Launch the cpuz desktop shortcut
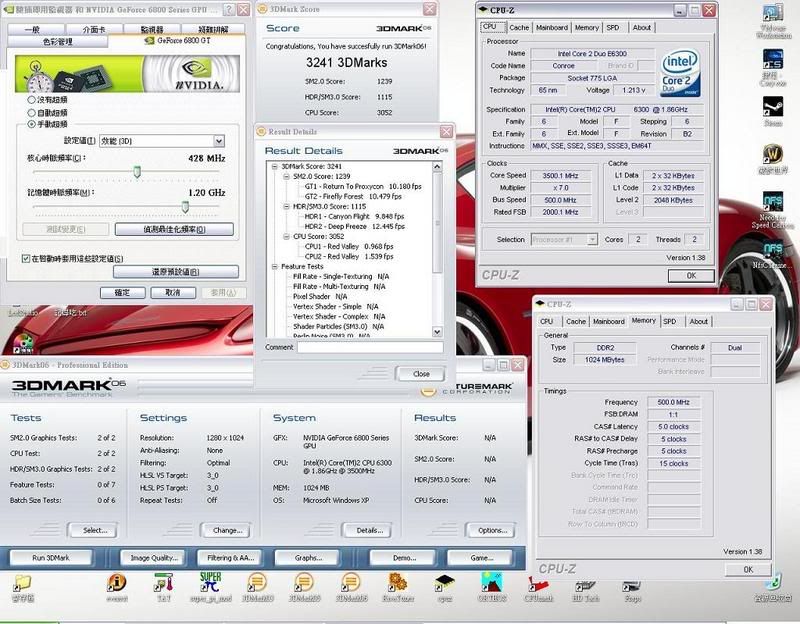 pos(444,587)
